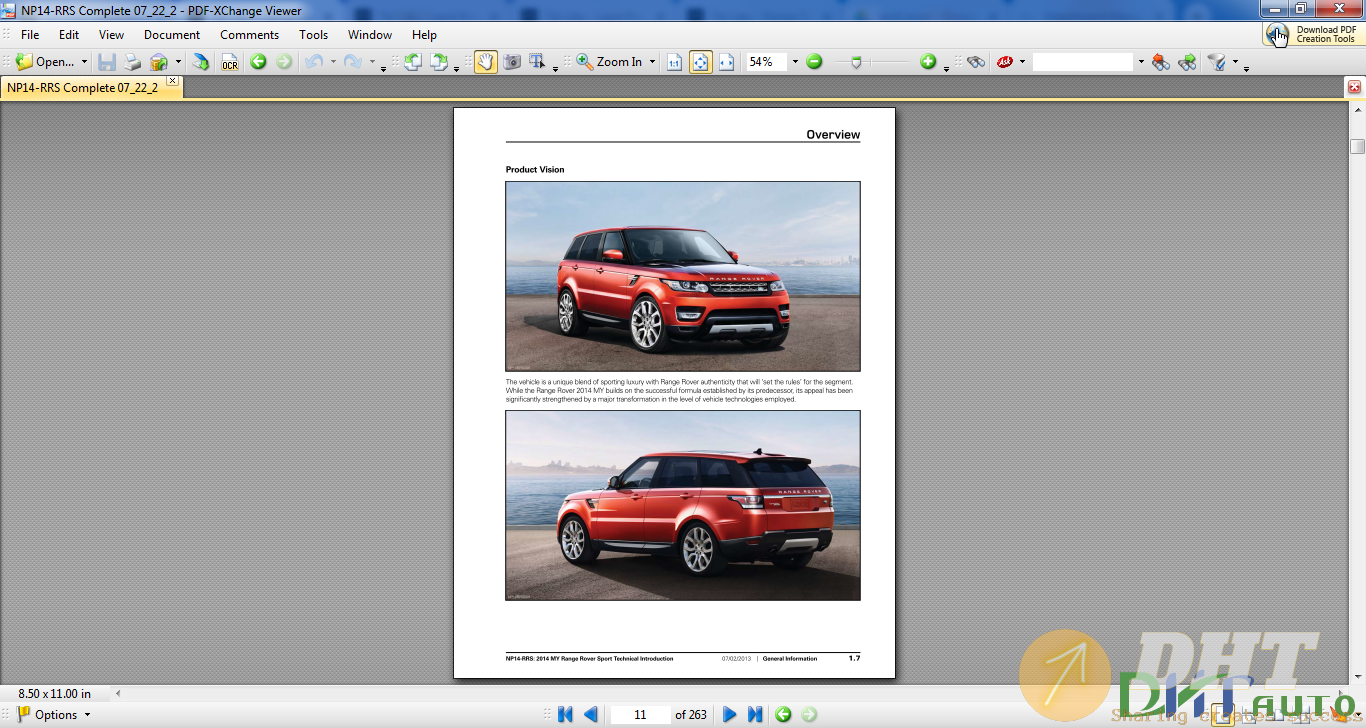Toggle Fit Width view mode
Screen dimensions: 1366x728
click(x=726, y=62)
